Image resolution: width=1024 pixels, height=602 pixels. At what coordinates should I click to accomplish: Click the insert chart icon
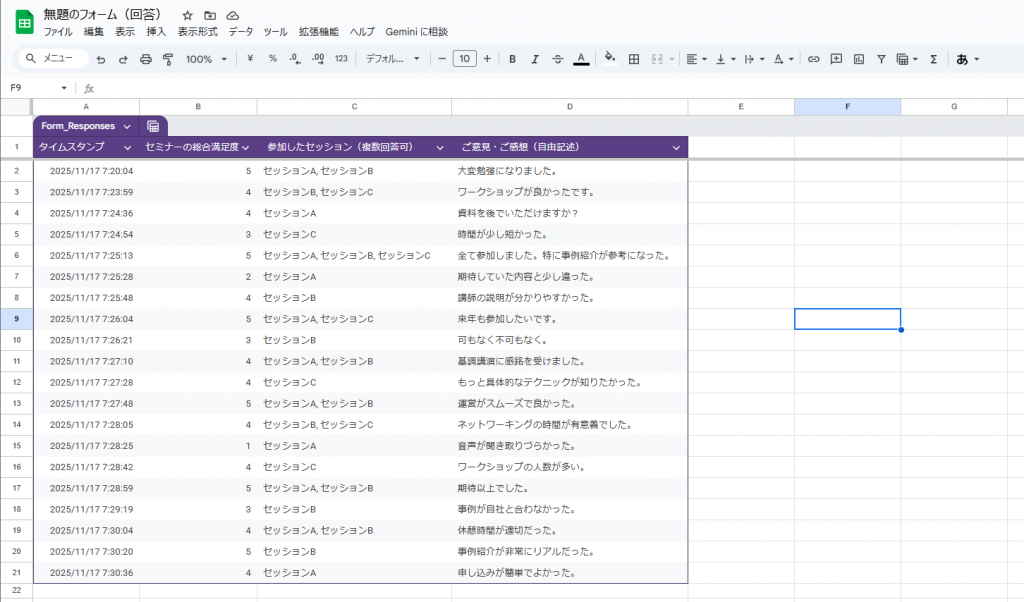(x=858, y=59)
